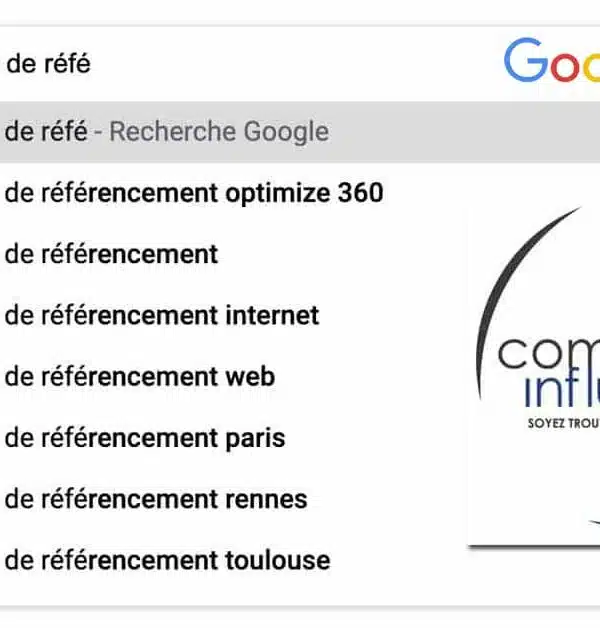Viewport: 600px width, 628px height.
Task: Pick the "de référencement internet" suggestion
Action: pyautogui.click(x=162, y=316)
